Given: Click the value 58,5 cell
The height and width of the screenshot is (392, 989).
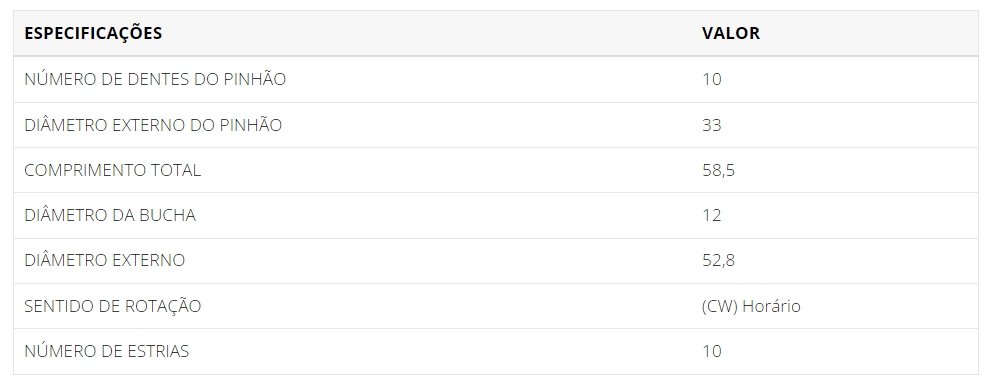Looking at the screenshot, I should (x=718, y=170).
